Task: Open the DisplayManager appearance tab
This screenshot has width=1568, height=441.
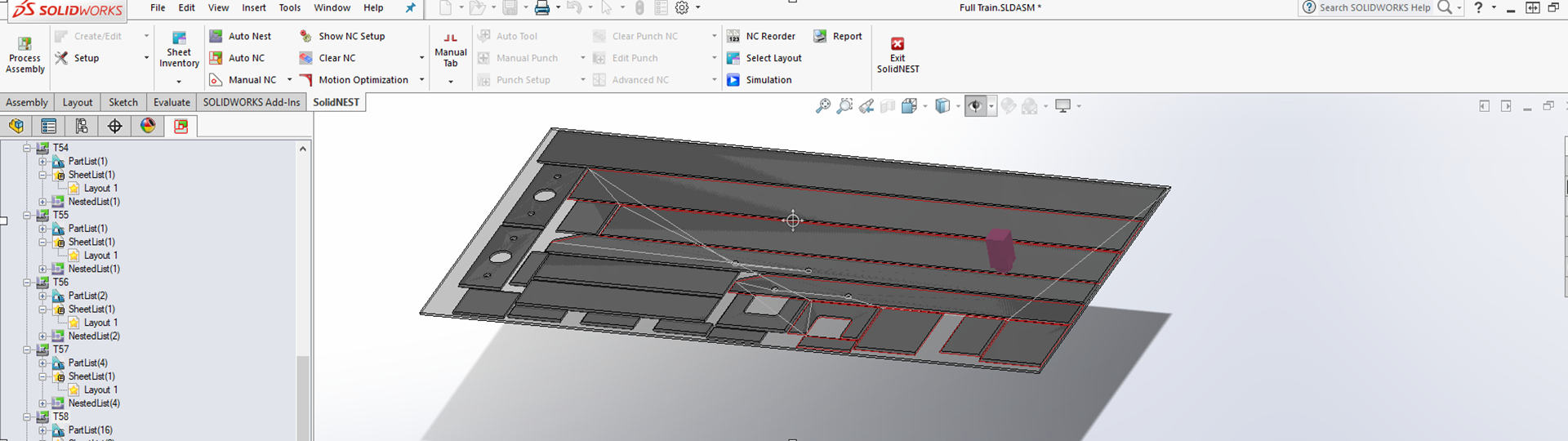Action: click(148, 126)
